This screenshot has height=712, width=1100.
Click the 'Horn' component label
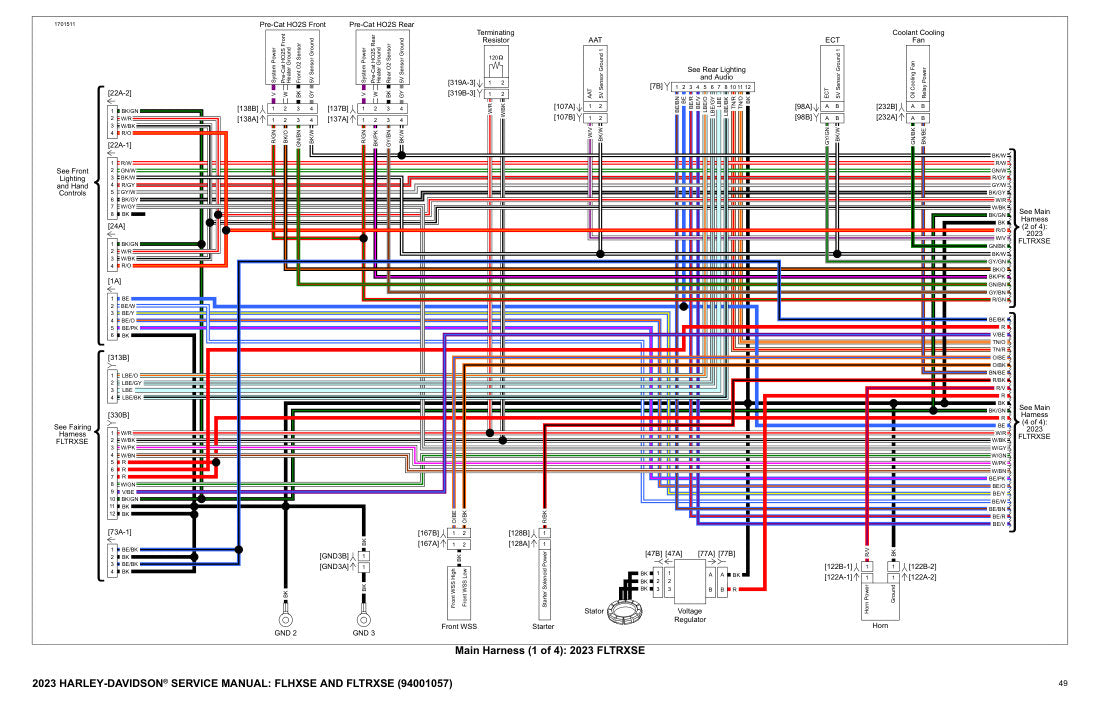pos(880,626)
